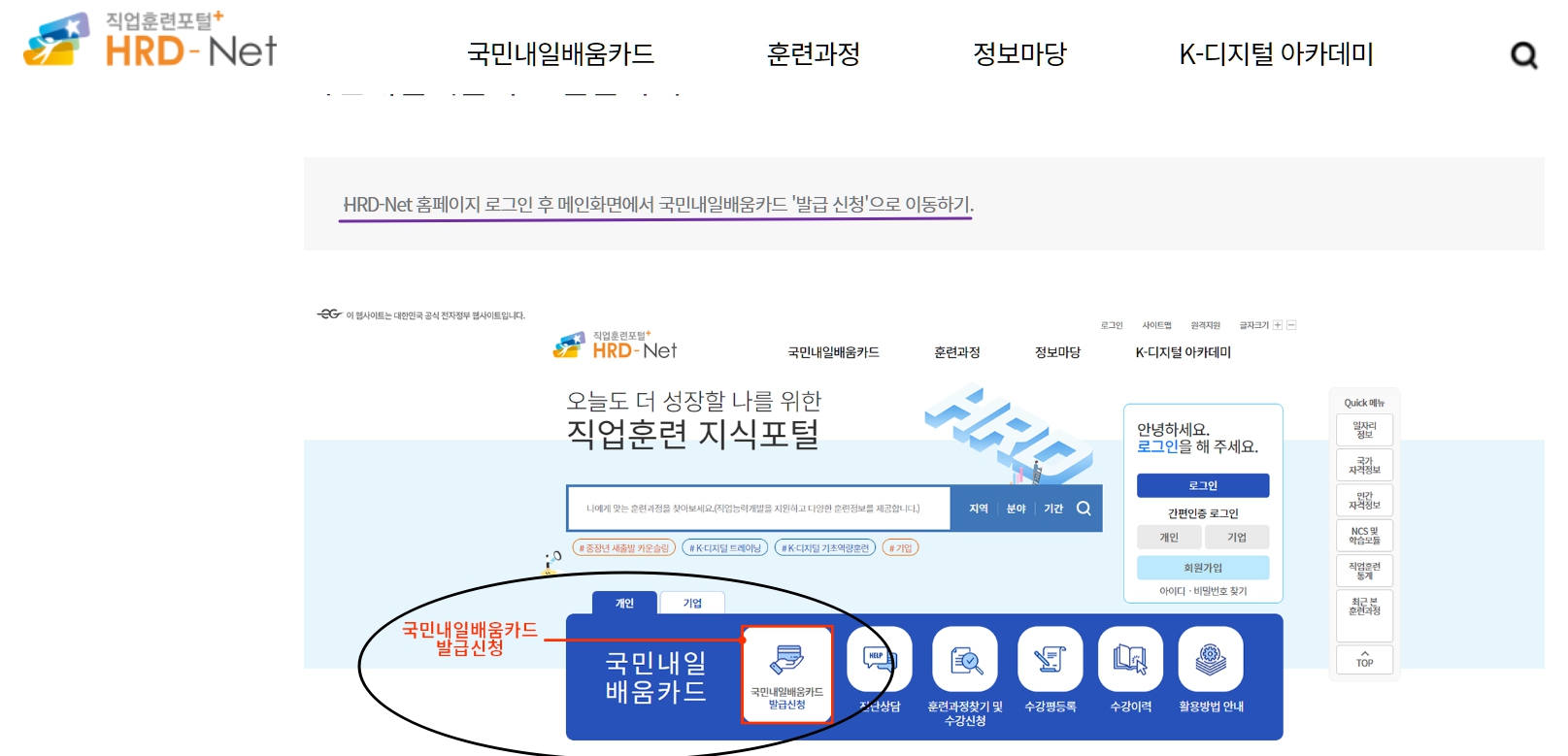Click the #K-디지털 기초역량훈련 hashtag
This screenshot has height=756, width=1568.
coord(825,548)
